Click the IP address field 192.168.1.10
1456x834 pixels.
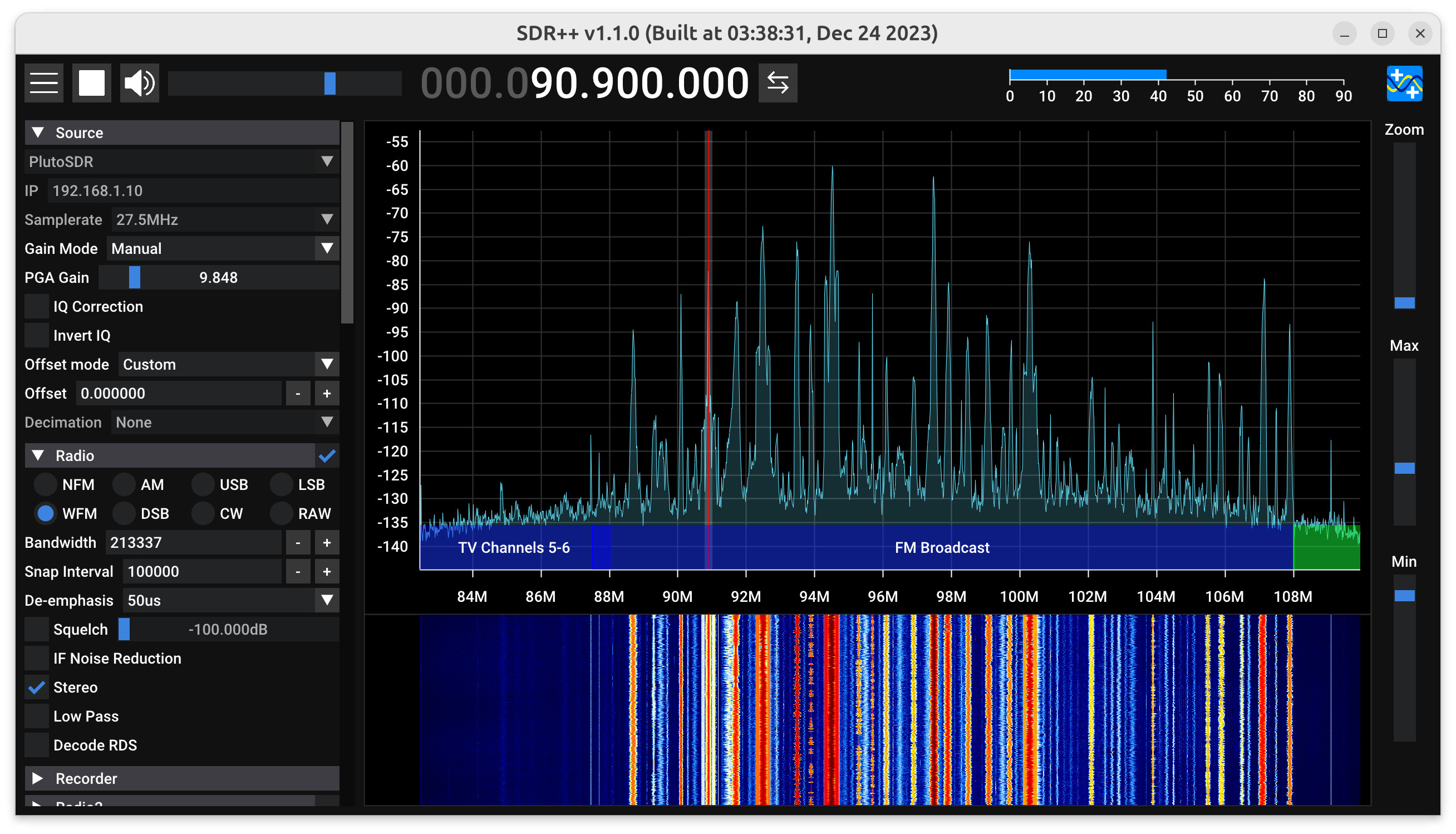point(193,191)
